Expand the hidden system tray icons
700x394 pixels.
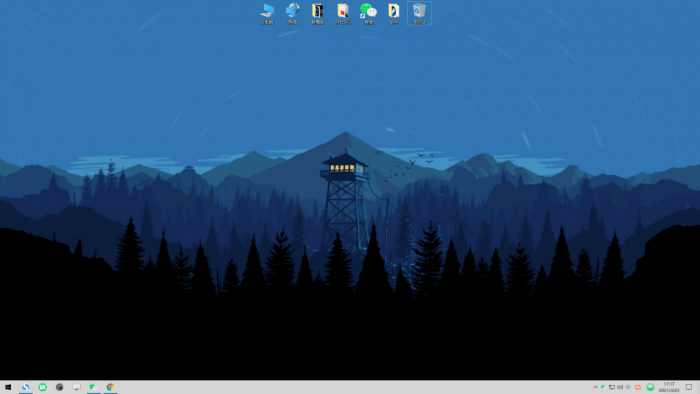[x=595, y=387]
